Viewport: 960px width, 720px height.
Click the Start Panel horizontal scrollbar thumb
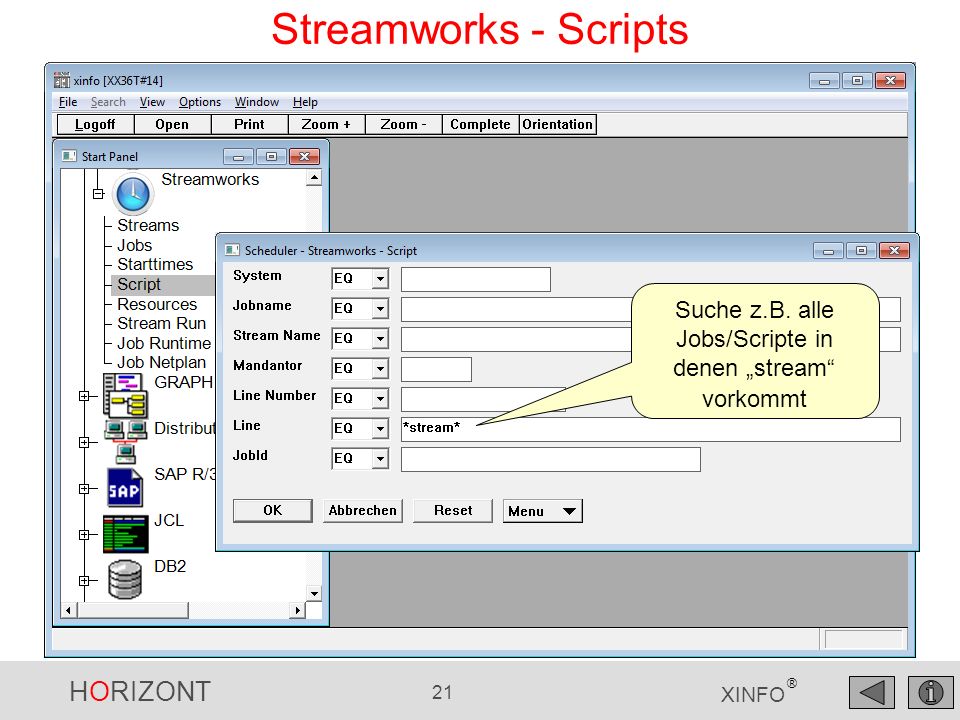pos(132,610)
